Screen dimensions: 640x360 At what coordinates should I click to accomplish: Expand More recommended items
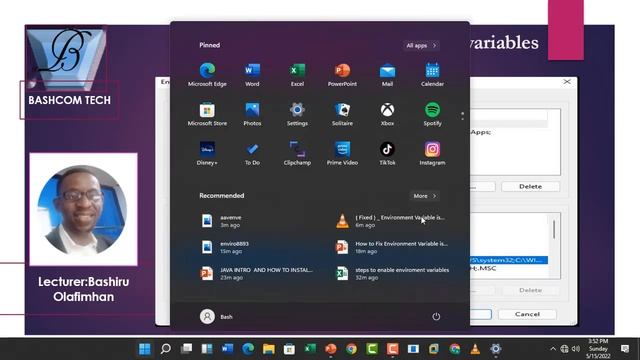pyautogui.click(x=424, y=196)
